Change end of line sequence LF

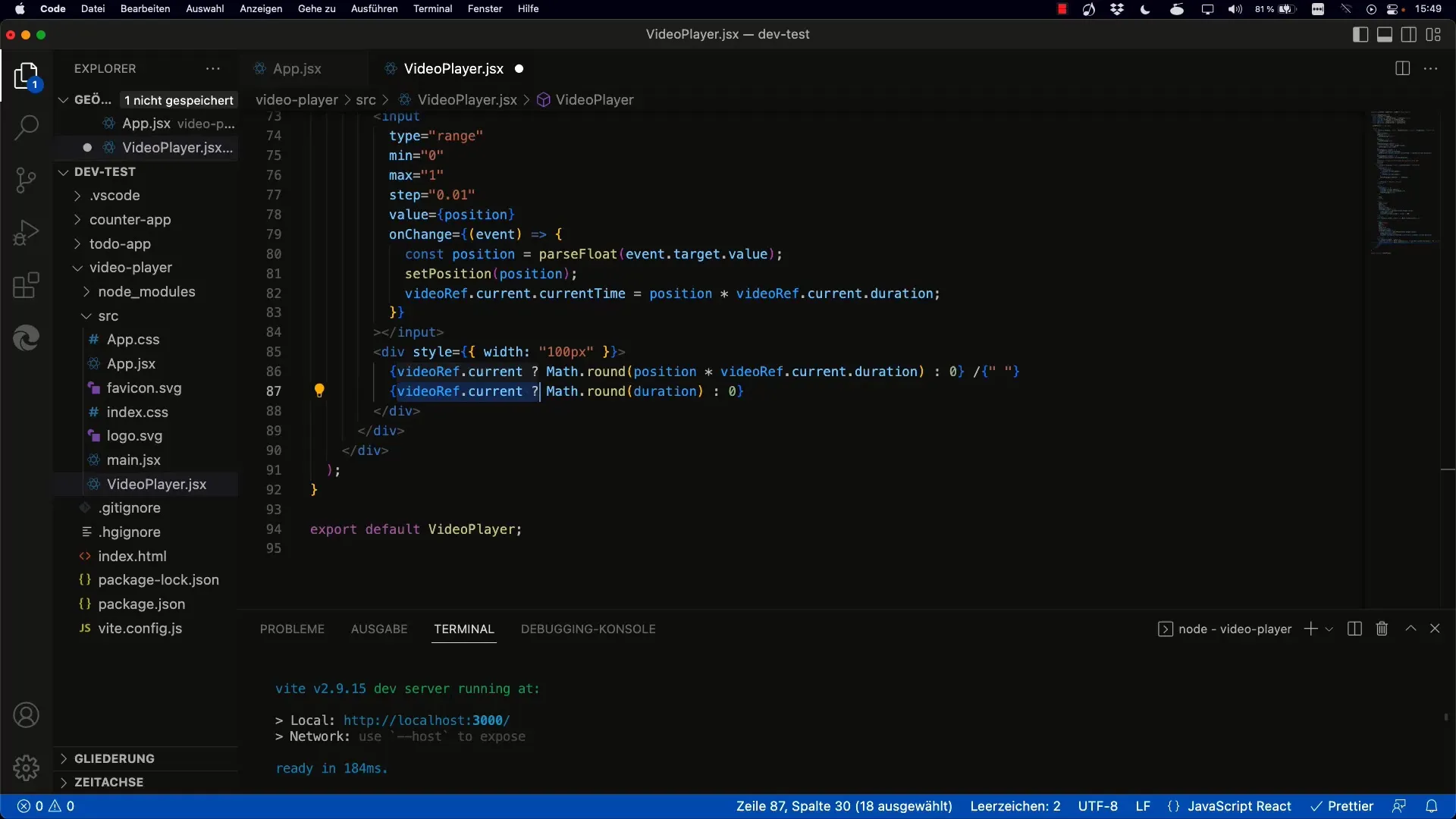[x=1143, y=806]
